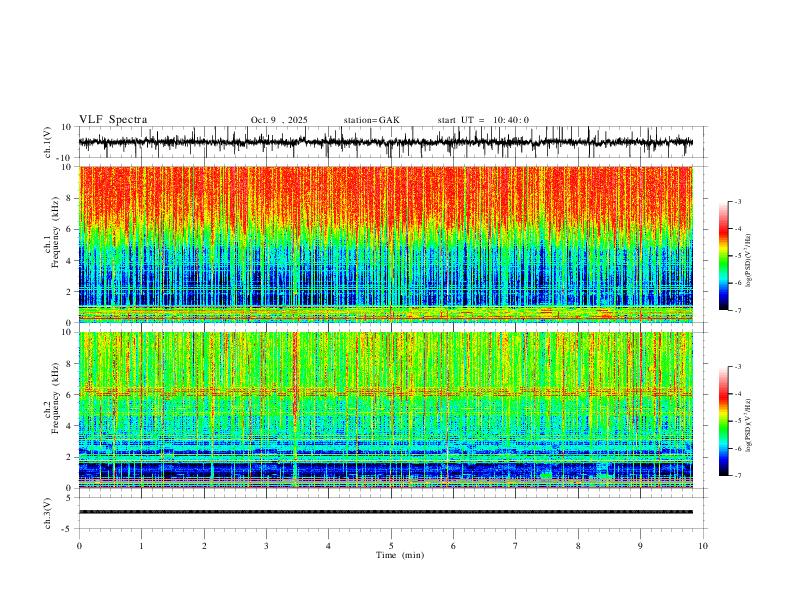The image size is (792, 612).
Task: Click the "VLF Spectra" plot title
Action: [113, 120]
